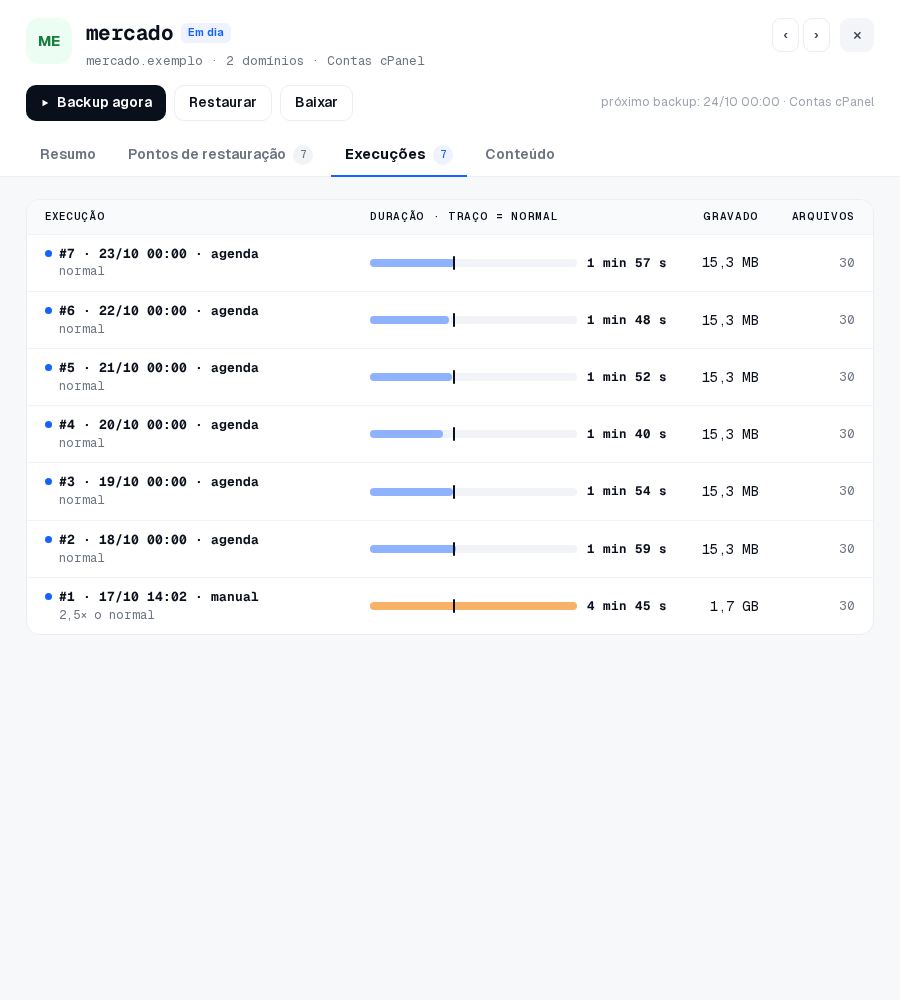Start a backup with Backup agora
This screenshot has height=1000, width=900.
(x=96, y=103)
